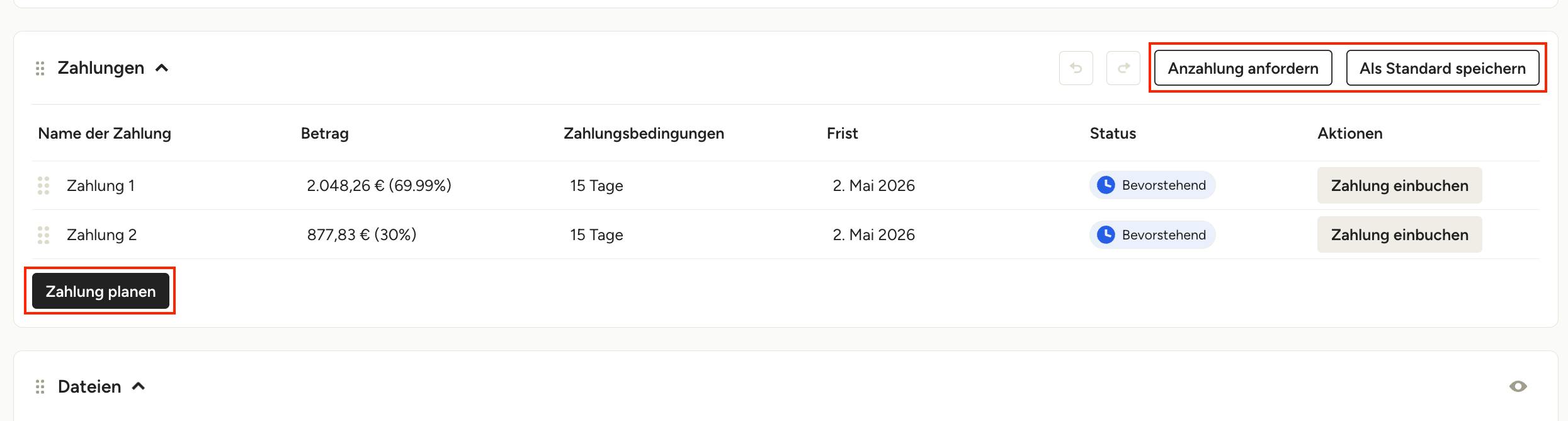Grab the Zahlungen section drag handle
The height and width of the screenshot is (421, 1568).
click(x=40, y=68)
